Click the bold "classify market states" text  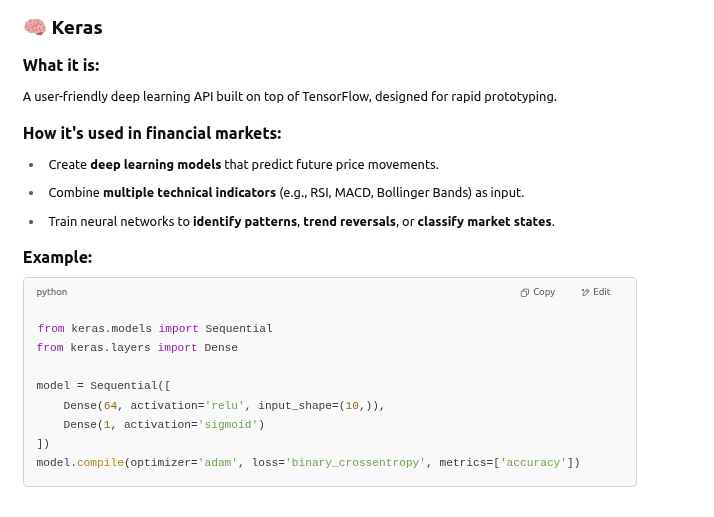tap(484, 221)
